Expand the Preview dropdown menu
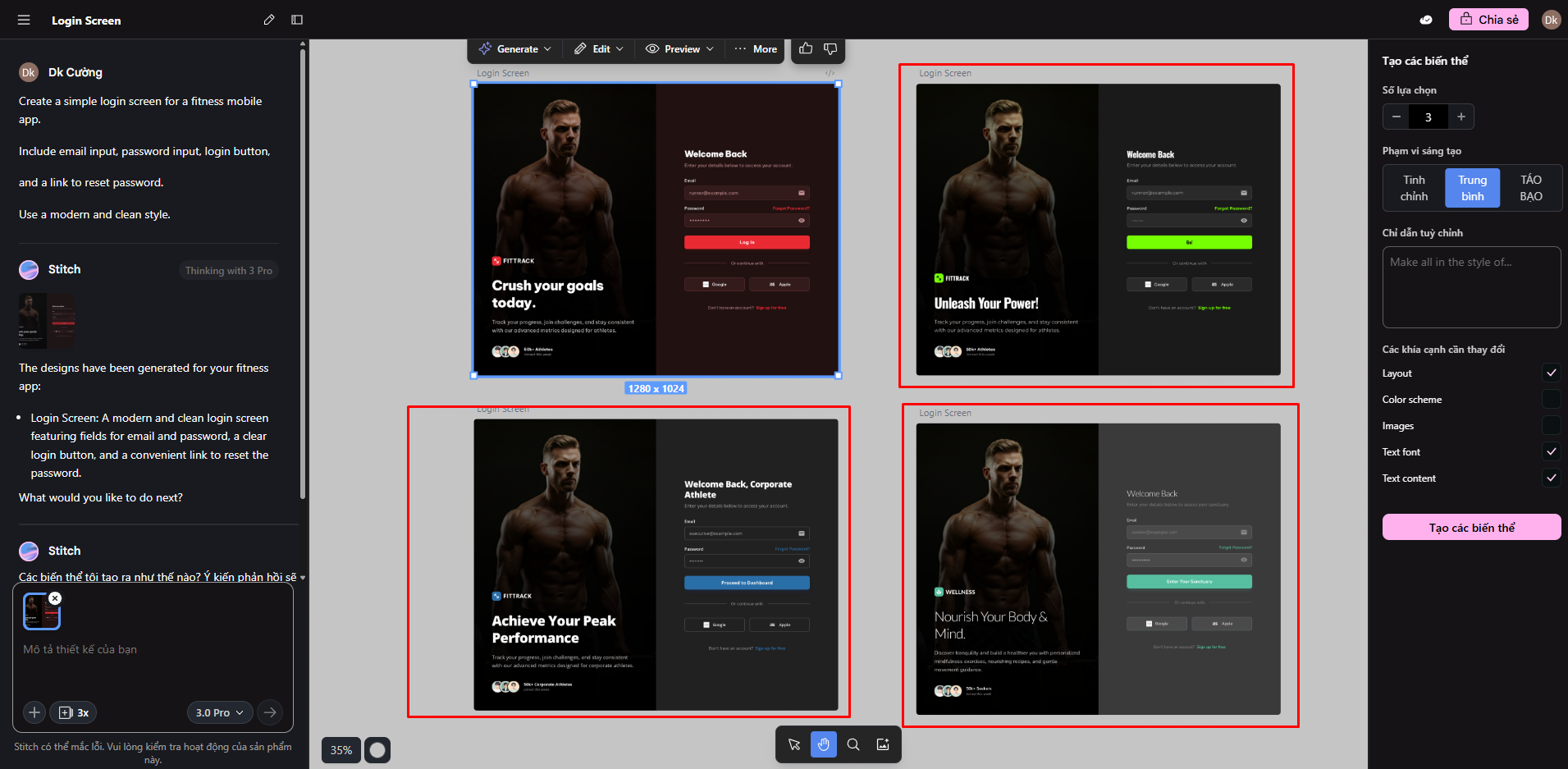Viewport: 1568px width, 769px height. [x=679, y=49]
